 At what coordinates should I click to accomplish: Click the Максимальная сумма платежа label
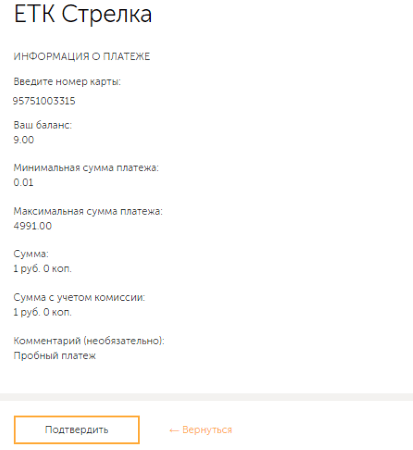coord(88,211)
